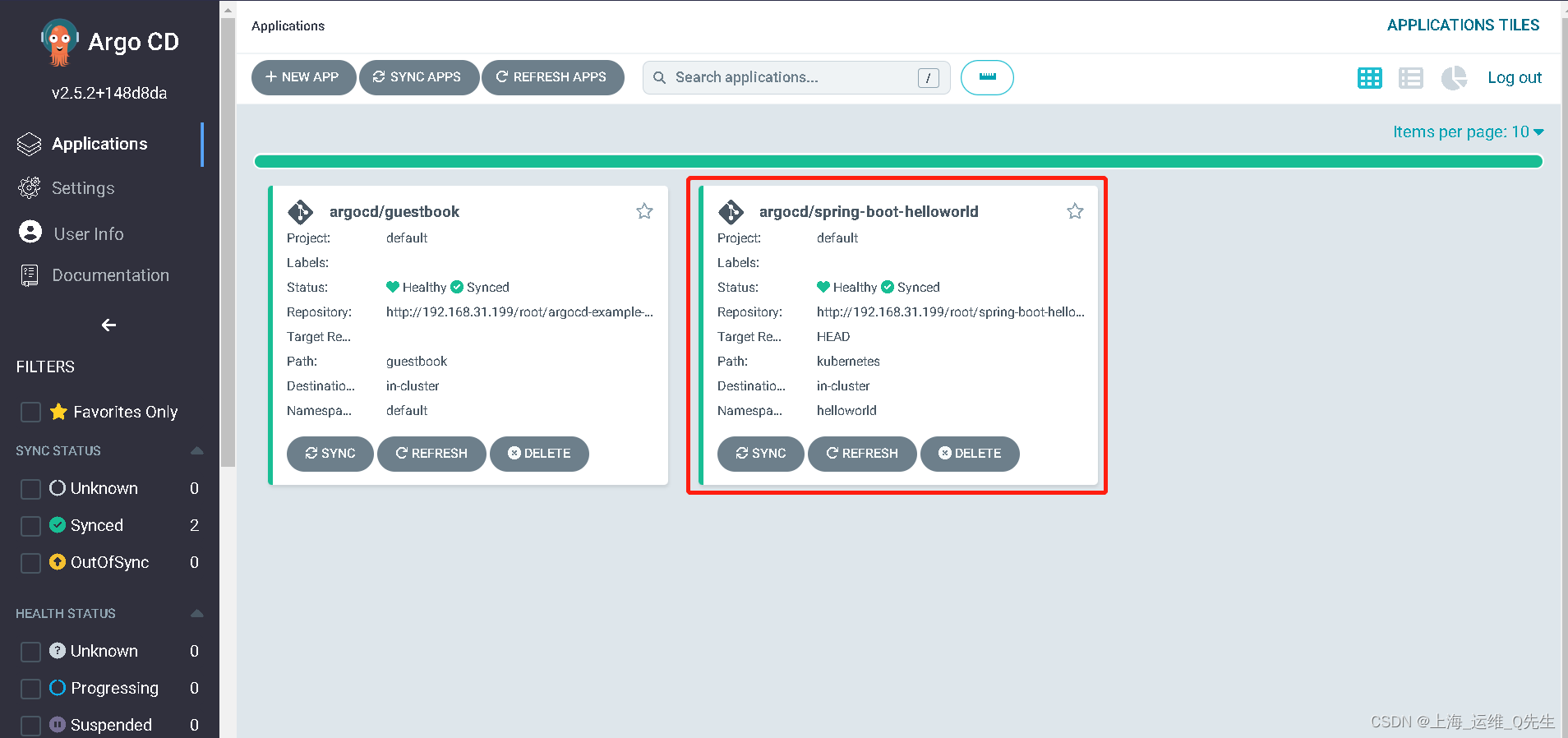Click Healthy heart icon on spring-boot-helloworld card
Screen dimensions: 1568x738
click(x=823, y=287)
